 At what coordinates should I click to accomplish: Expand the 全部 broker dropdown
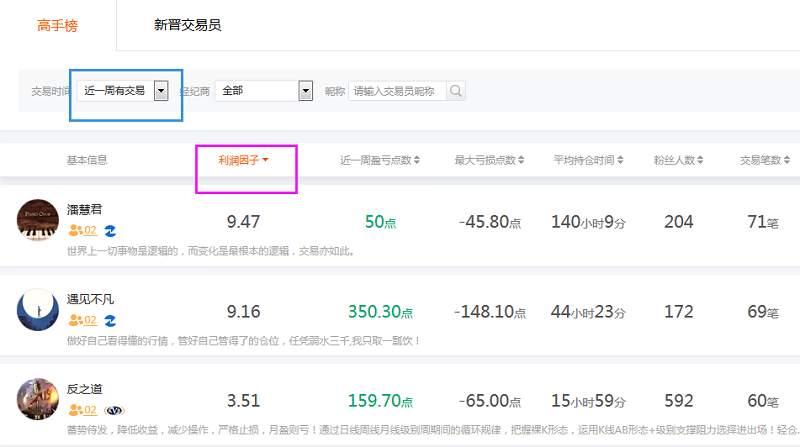pos(264,91)
